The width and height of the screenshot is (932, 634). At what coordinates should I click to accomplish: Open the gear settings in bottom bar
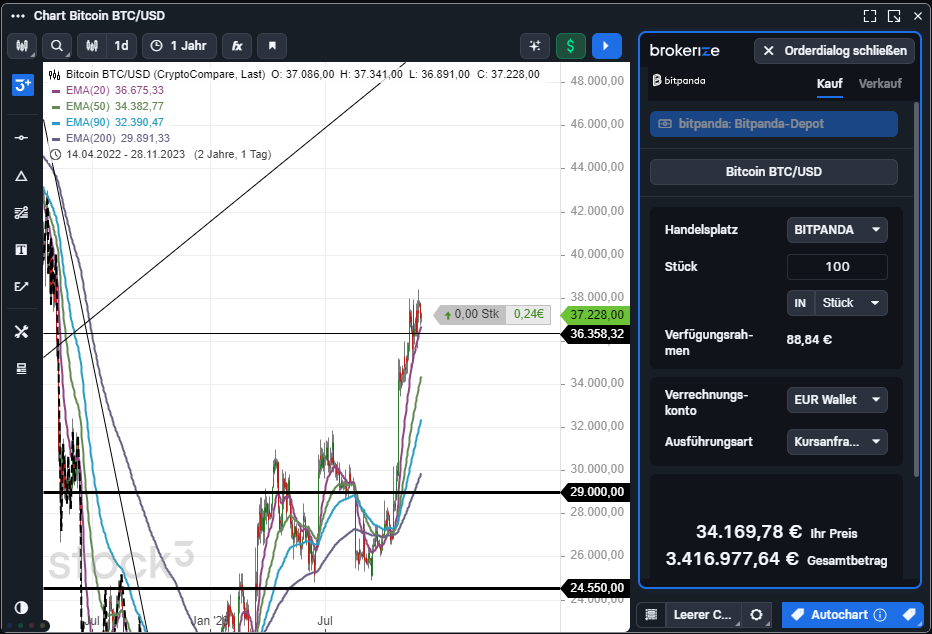click(757, 615)
